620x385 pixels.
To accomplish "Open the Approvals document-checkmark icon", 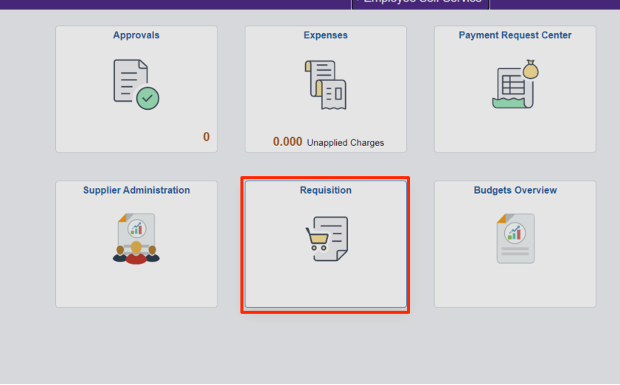I will 136,84.
